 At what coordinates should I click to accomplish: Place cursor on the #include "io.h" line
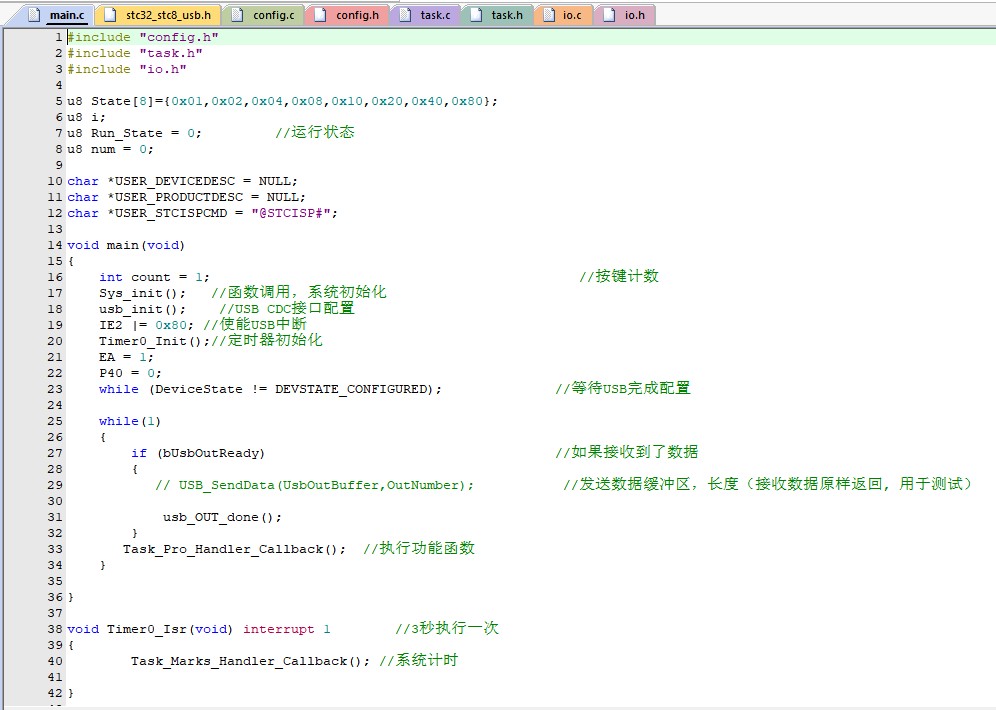pos(126,69)
